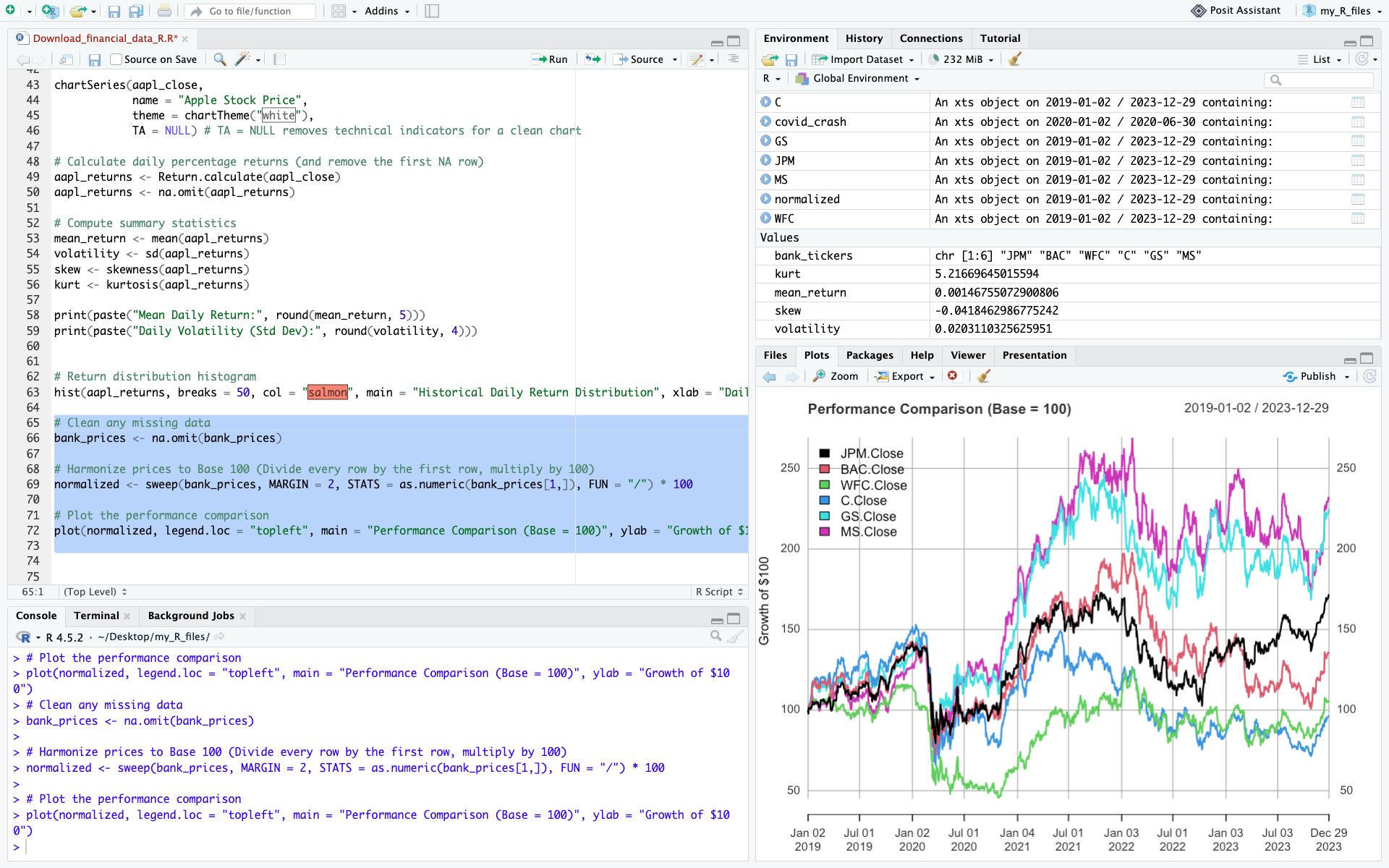This screenshot has width=1389, height=868.
Task: Switch to the Packages tab
Action: point(870,355)
